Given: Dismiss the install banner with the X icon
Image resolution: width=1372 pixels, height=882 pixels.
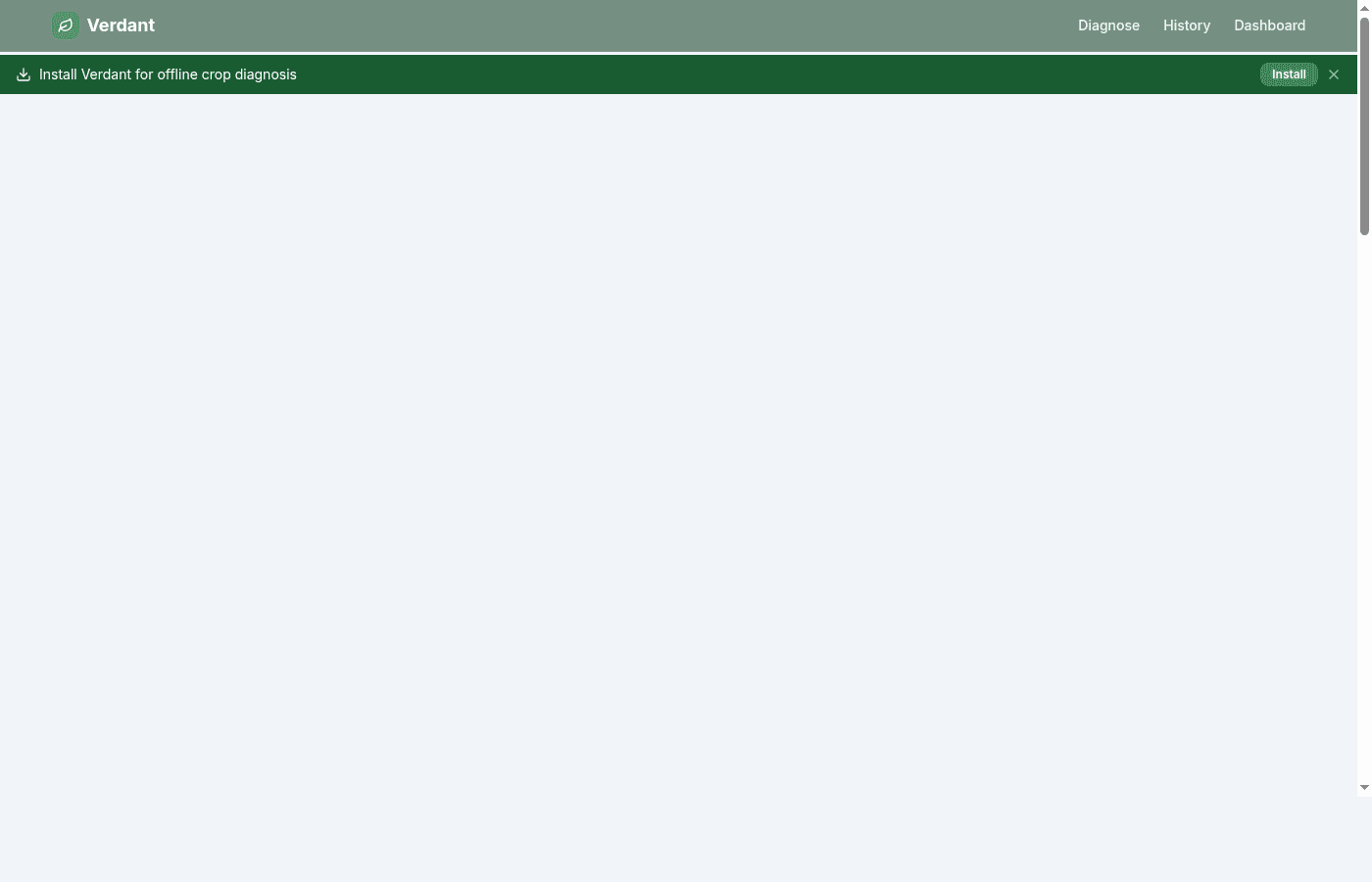Looking at the screenshot, I should (x=1334, y=74).
